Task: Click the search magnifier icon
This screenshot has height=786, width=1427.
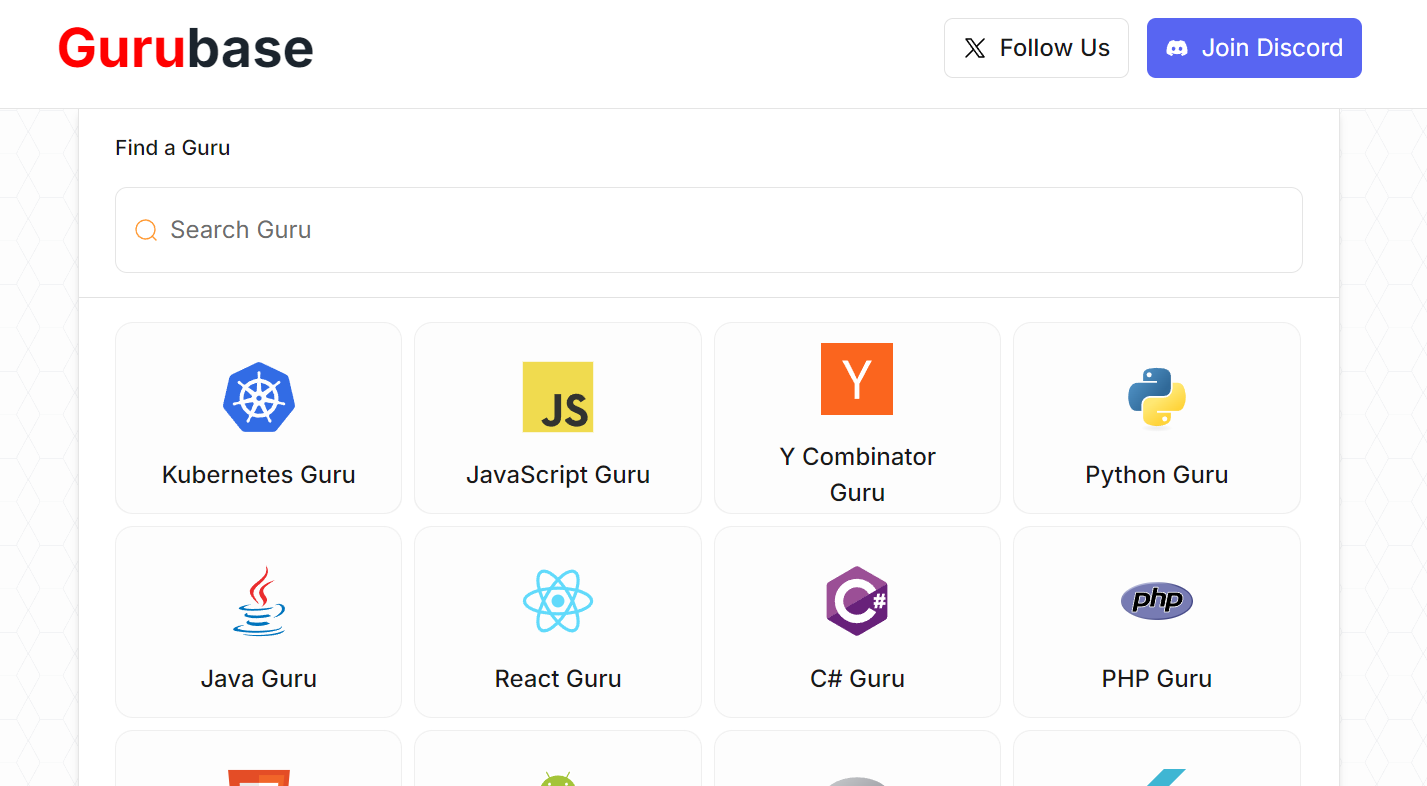Action: click(x=146, y=229)
